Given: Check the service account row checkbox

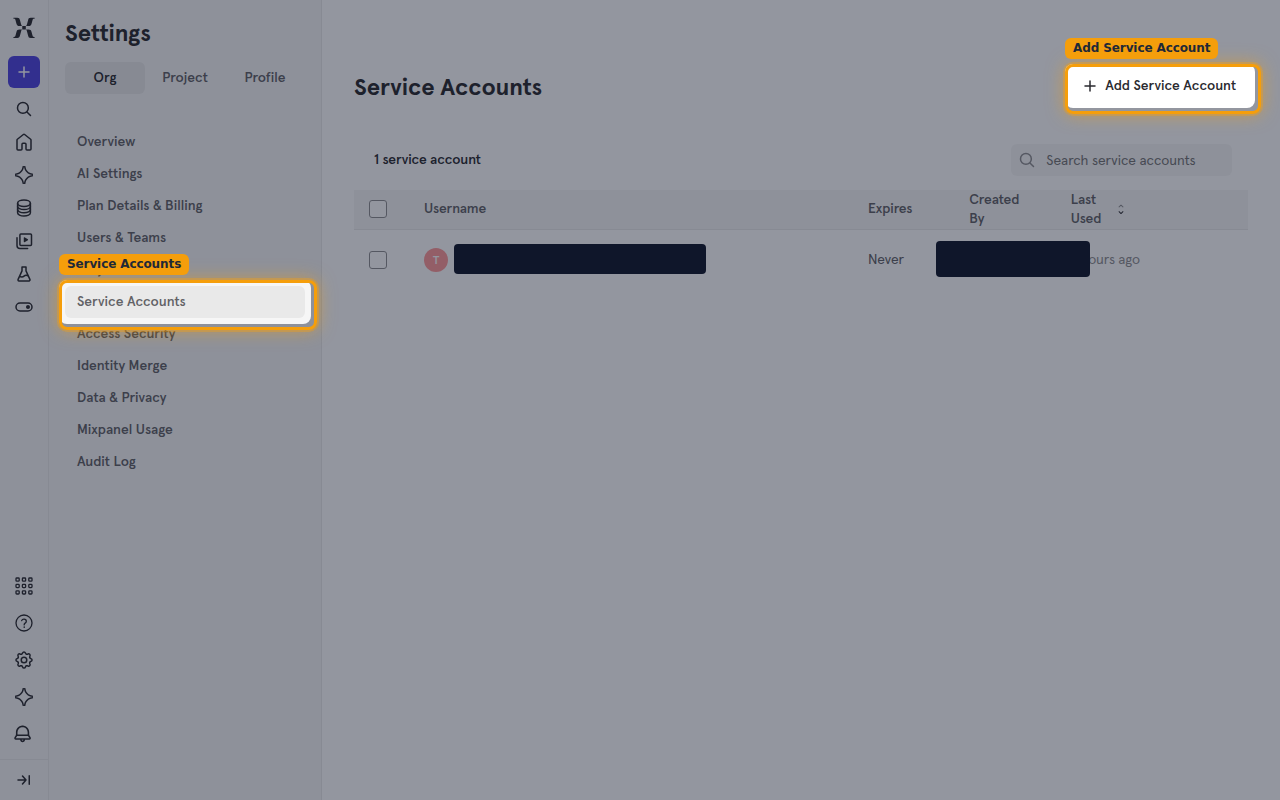Looking at the screenshot, I should coord(378,260).
